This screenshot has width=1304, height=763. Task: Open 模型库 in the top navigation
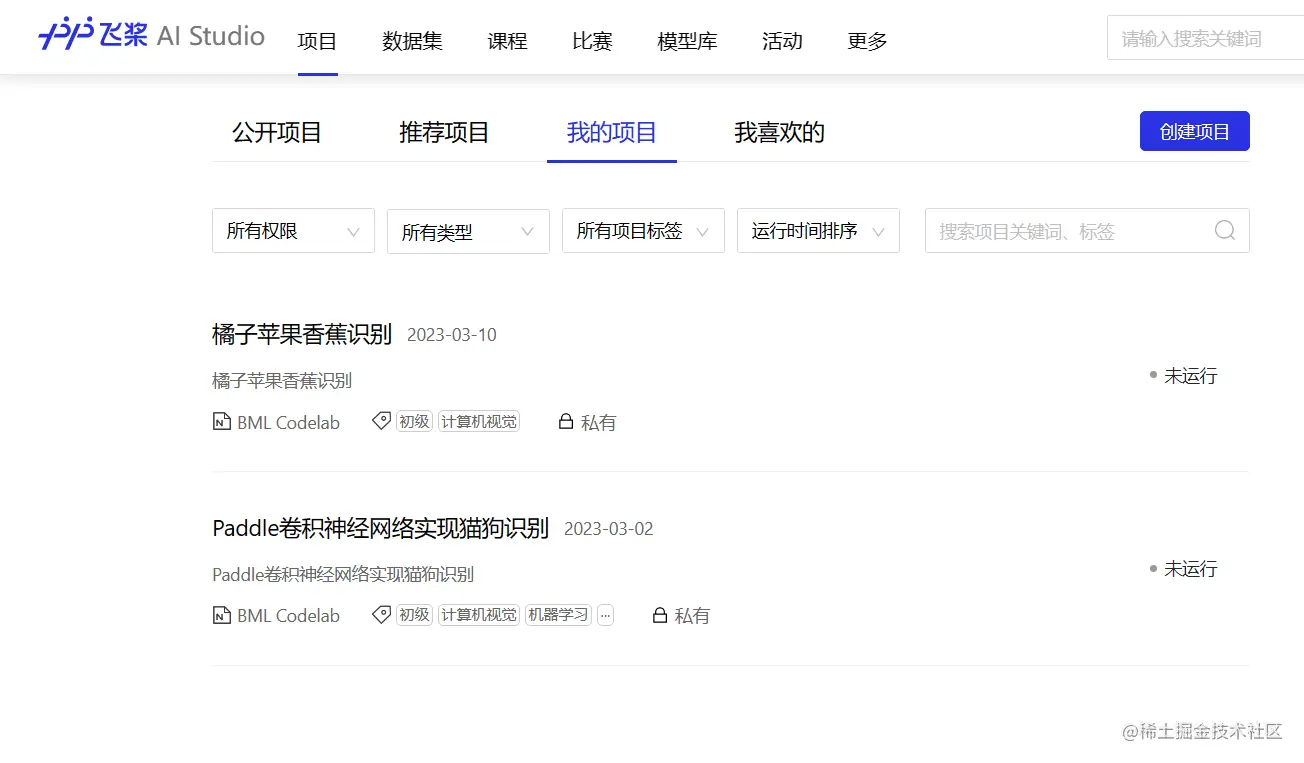[x=687, y=41]
